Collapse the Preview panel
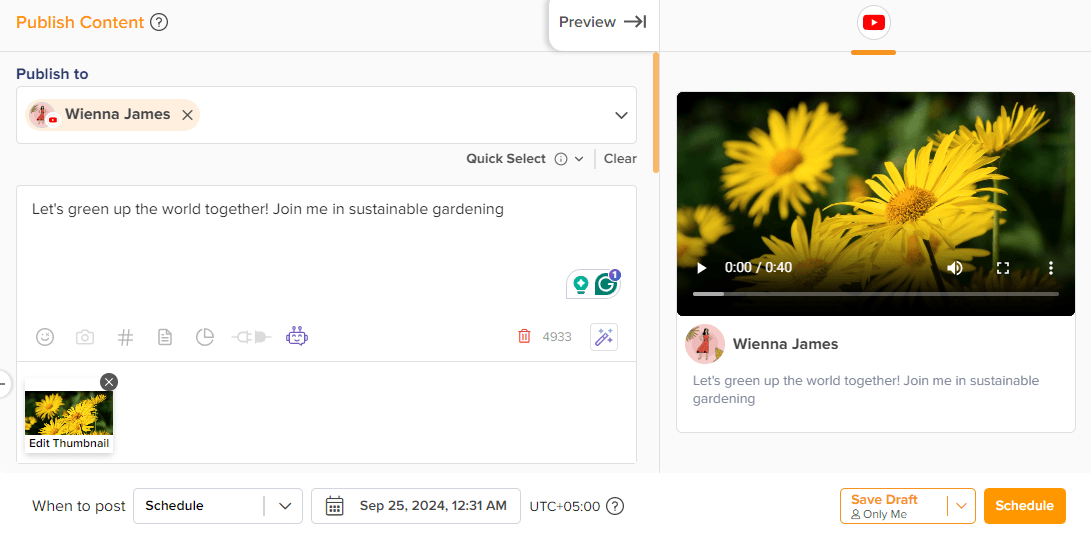Screen dimensions: 1091x534 (603, 22)
